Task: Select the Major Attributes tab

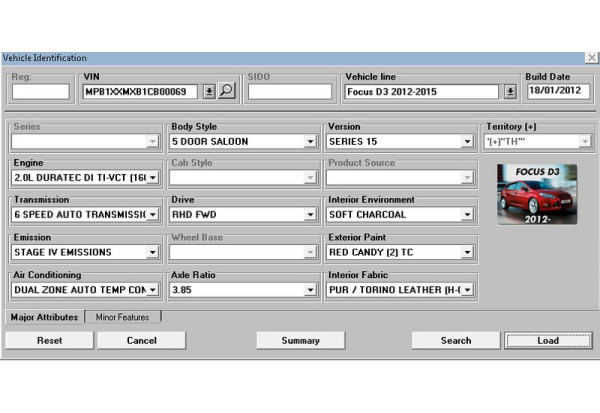Action: coord(43,317)
